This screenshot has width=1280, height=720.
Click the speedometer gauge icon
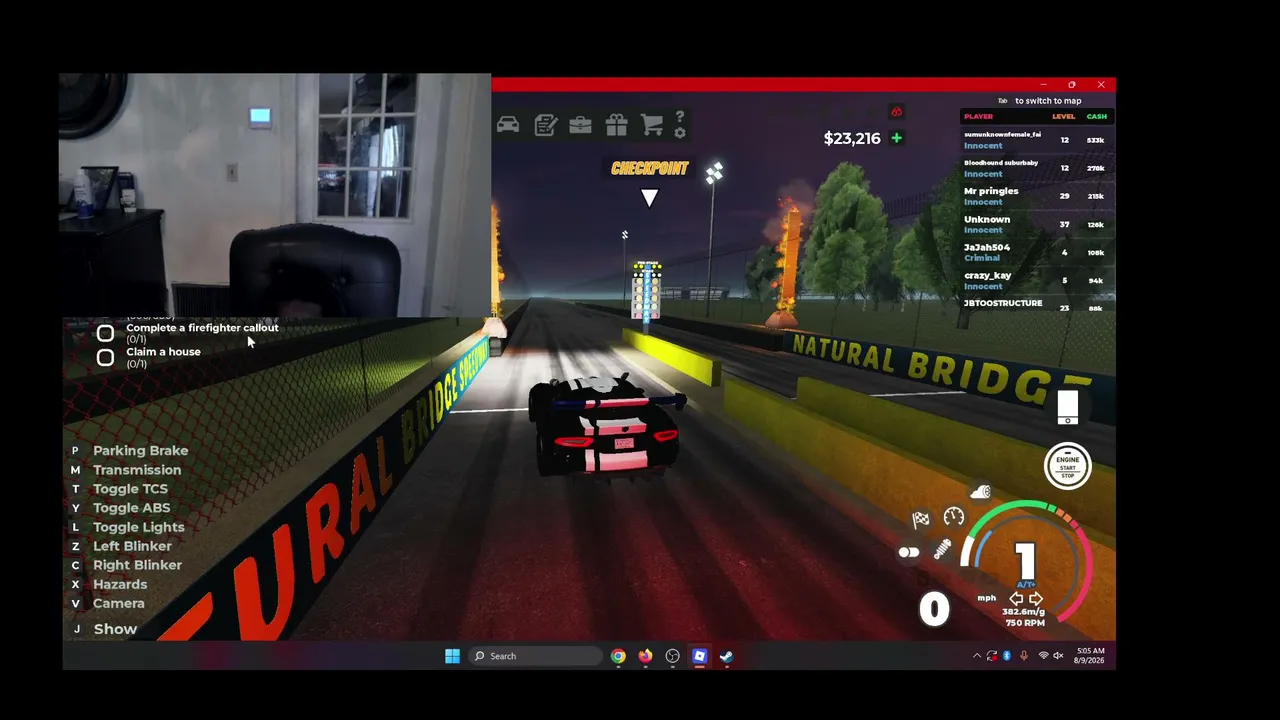click(x=954, y=517)
